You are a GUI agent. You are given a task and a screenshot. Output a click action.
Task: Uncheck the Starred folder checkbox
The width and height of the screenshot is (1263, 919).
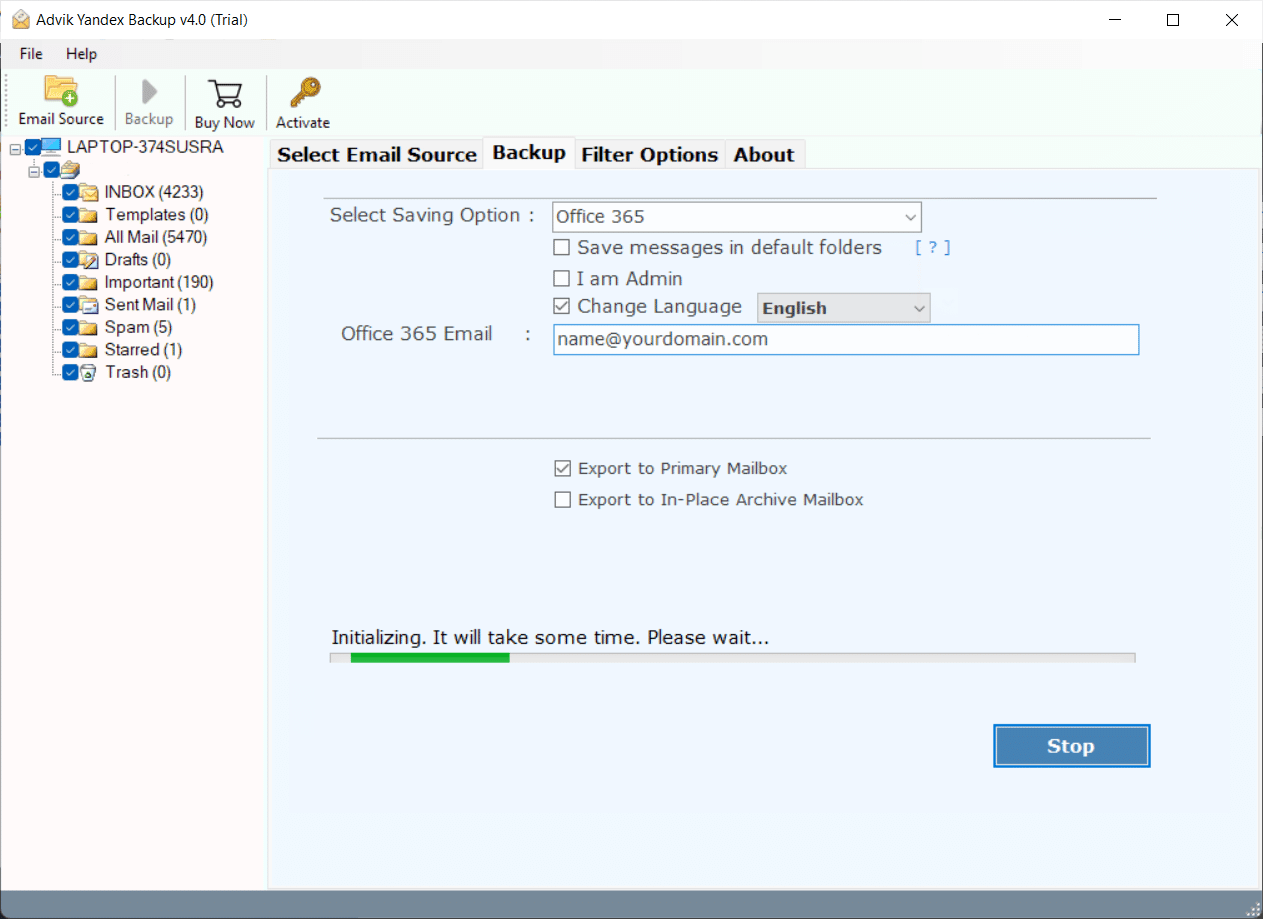point(70,350)
